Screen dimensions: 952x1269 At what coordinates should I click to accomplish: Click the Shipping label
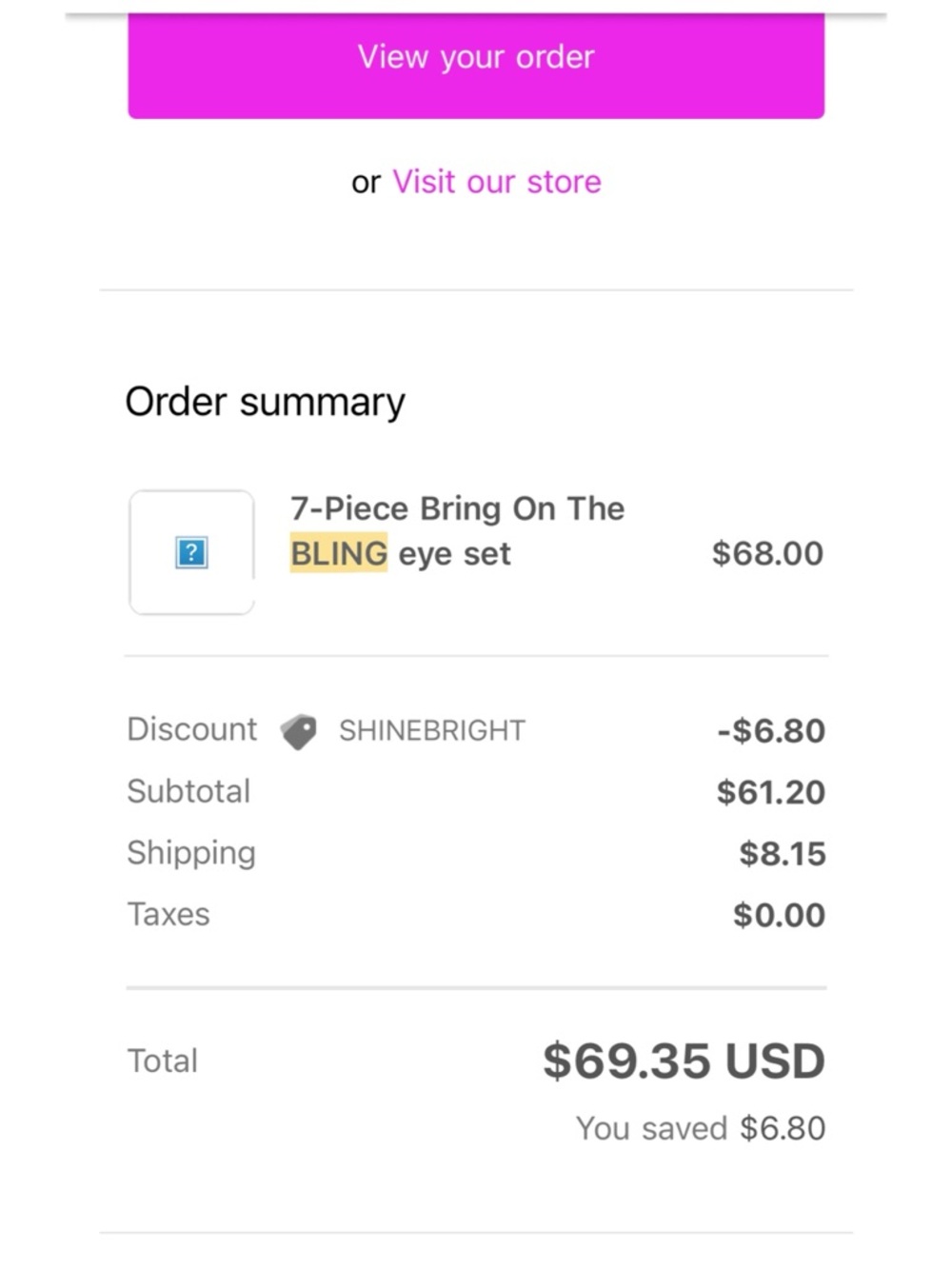[x=191, y=853]
